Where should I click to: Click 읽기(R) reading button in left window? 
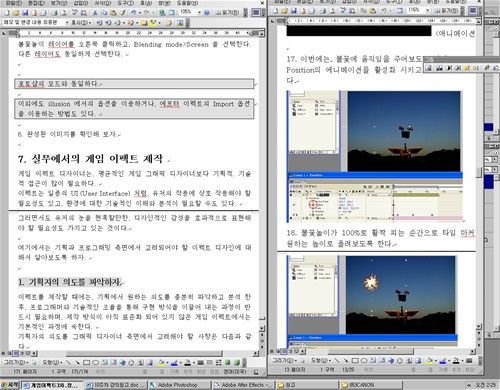pyautogui.click(x=228, y=13)
